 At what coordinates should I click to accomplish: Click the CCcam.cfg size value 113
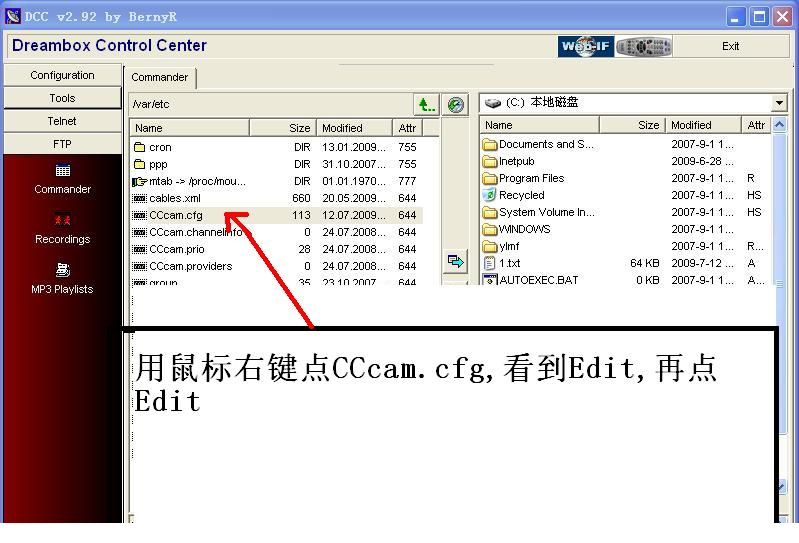[301, 215]
